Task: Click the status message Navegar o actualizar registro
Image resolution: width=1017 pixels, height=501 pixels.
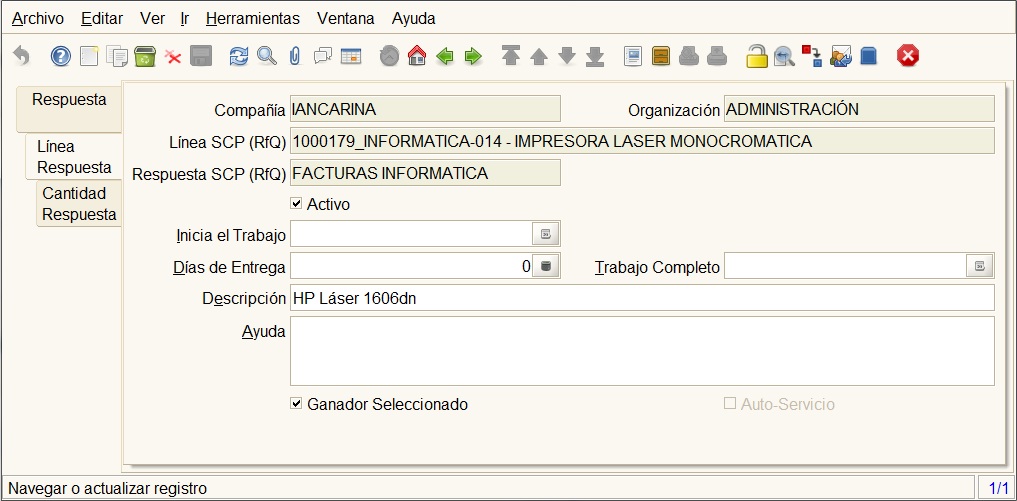Action: (107, 489)
